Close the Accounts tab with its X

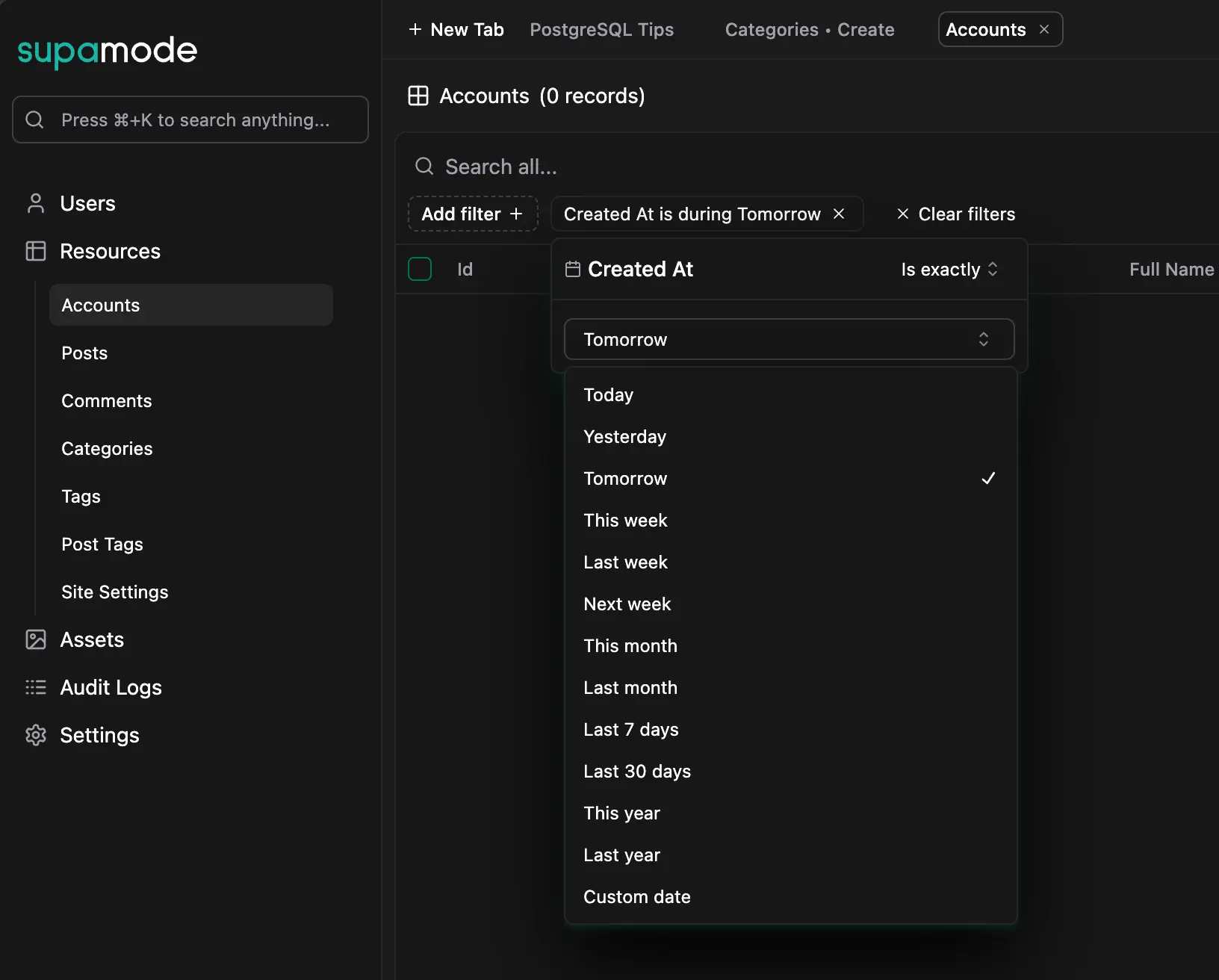1044,29
